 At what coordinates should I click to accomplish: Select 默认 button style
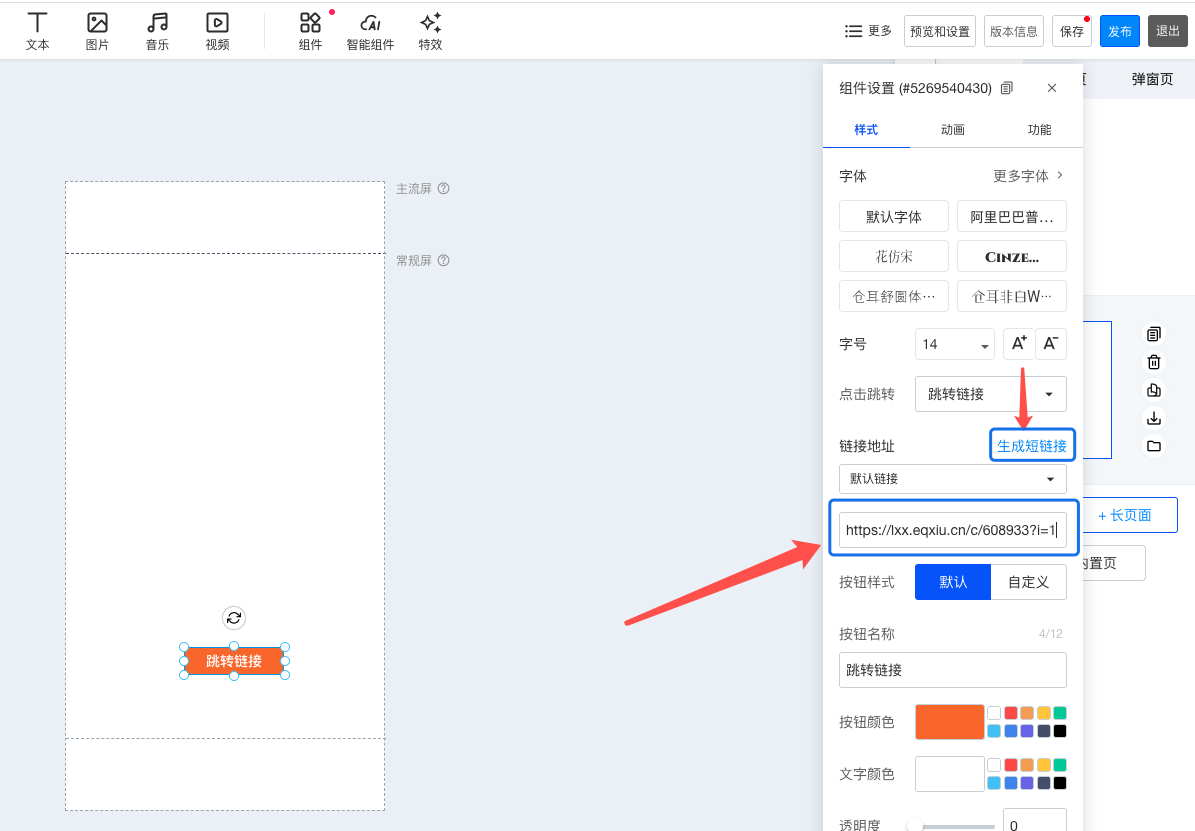pos(953,582)
